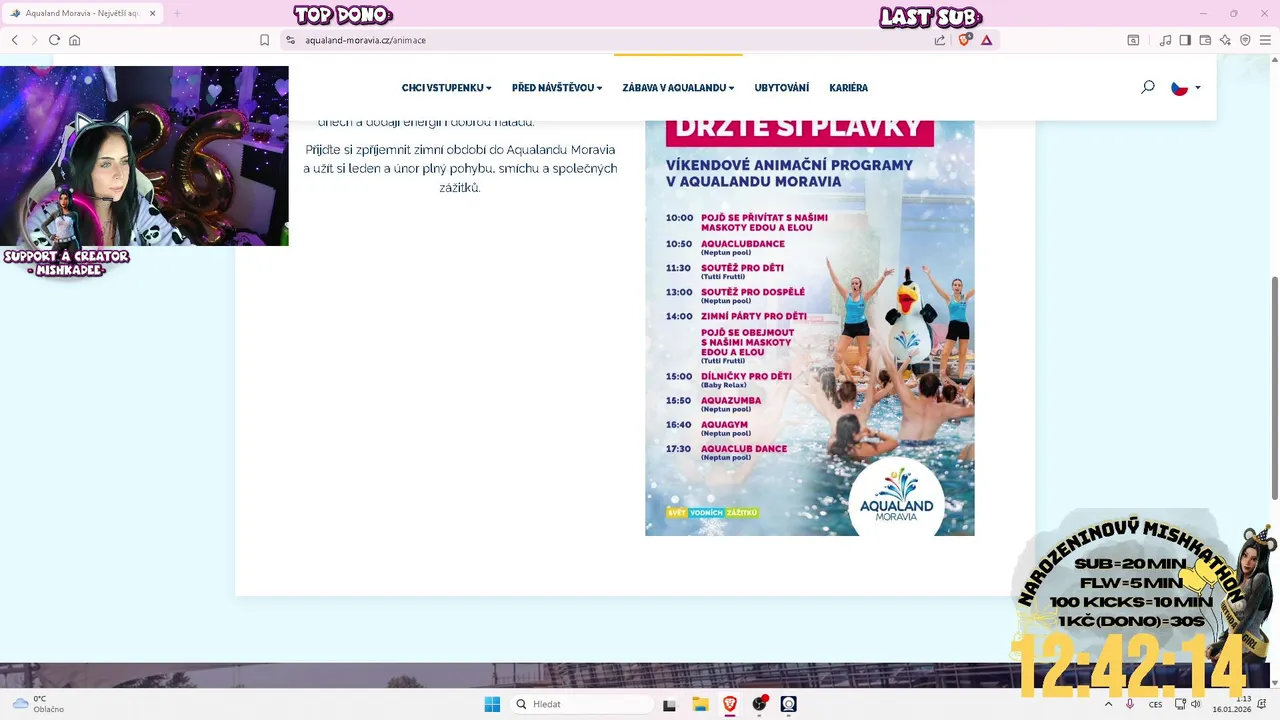Open the Brave Rewards triangle icon
Image resolution: width=1280 pixels, height=720 pixels.
[x=986, y=40]
